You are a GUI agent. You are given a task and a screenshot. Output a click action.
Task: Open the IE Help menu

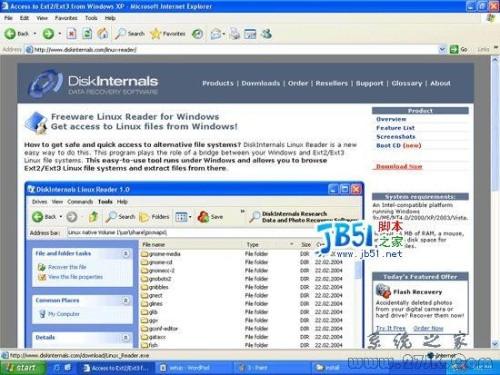[x=110, y=18]
